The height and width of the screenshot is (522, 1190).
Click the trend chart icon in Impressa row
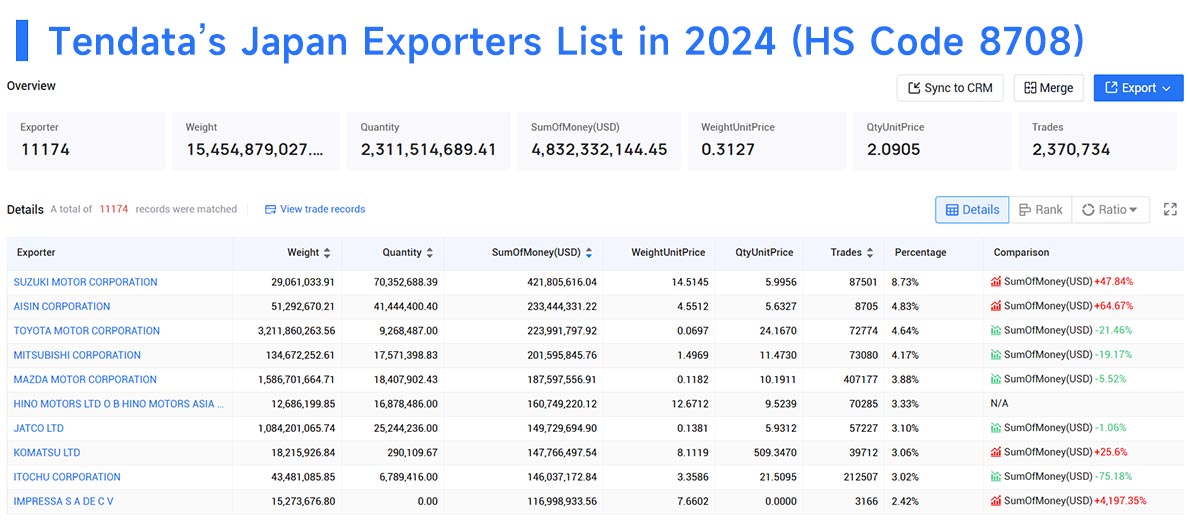click(996, 501)
